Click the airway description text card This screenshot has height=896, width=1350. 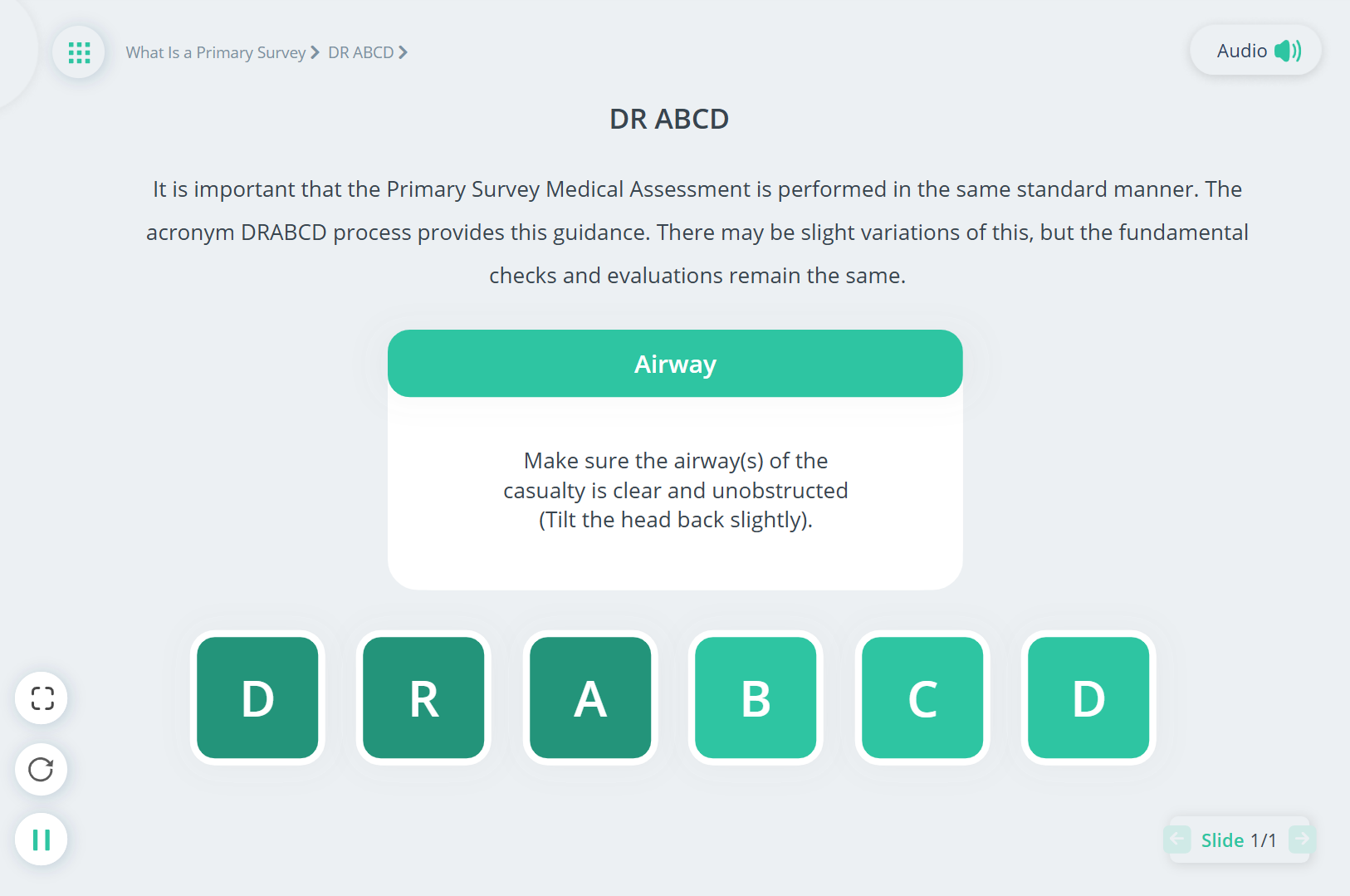pos(675,491)
